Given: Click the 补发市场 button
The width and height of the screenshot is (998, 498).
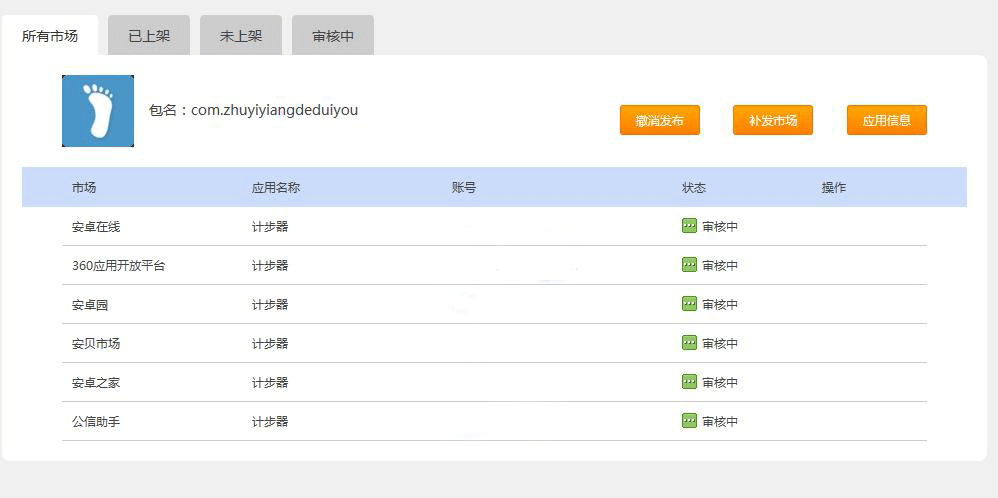Looking at the screenshot, I should coord(773,120).
